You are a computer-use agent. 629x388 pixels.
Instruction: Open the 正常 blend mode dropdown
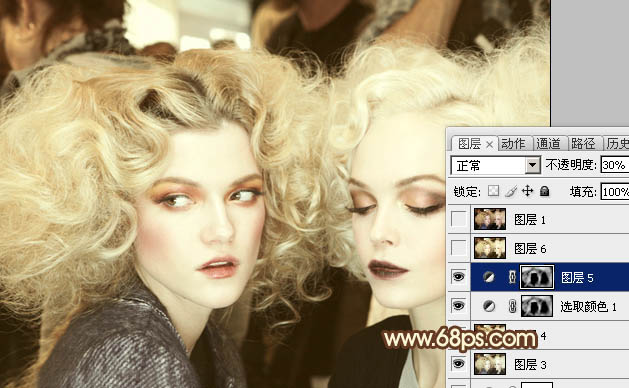533,165
